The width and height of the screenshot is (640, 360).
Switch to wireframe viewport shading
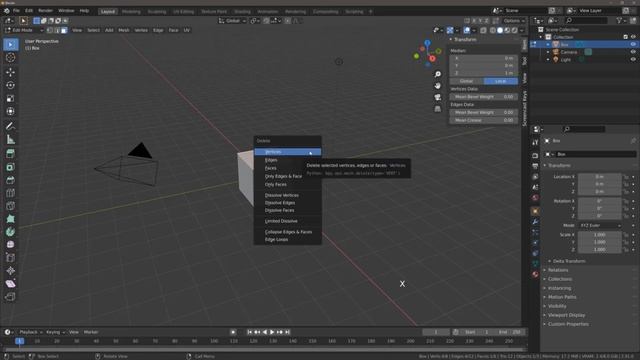493,30
